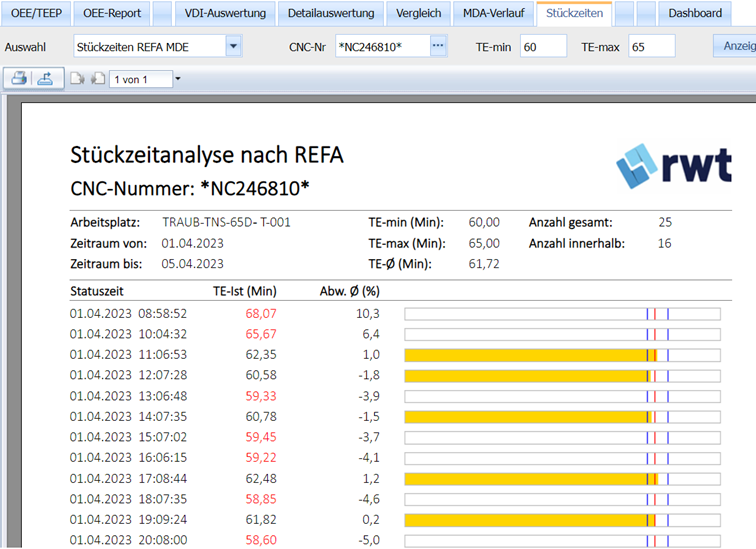Open the OEE-Report tab
Screen dimensions: 756x549
click(x=112, y=13)
